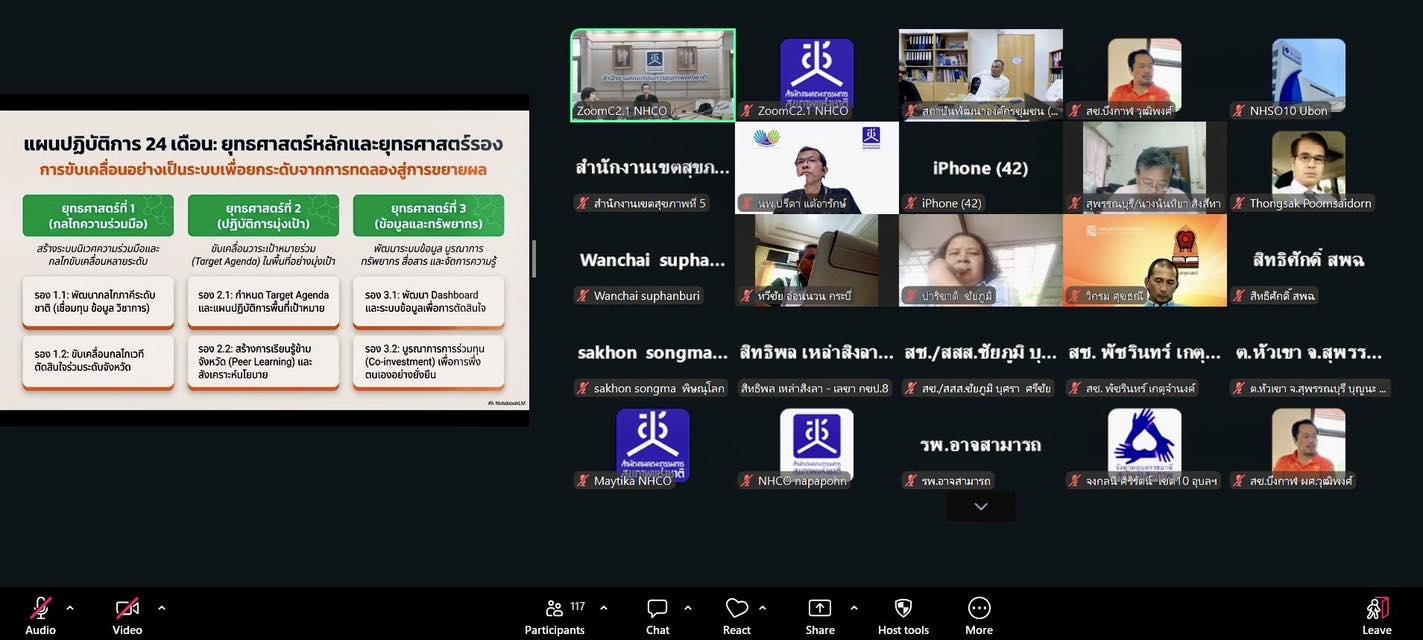Click slide box รอง 3.2 Co-investment
This screenshot has width=1423, height=640.
428,361
